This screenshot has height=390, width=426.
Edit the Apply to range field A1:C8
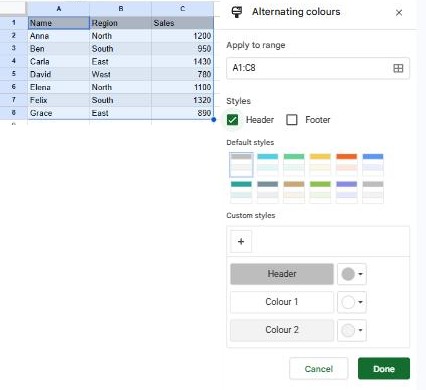[x=318, y=68]
